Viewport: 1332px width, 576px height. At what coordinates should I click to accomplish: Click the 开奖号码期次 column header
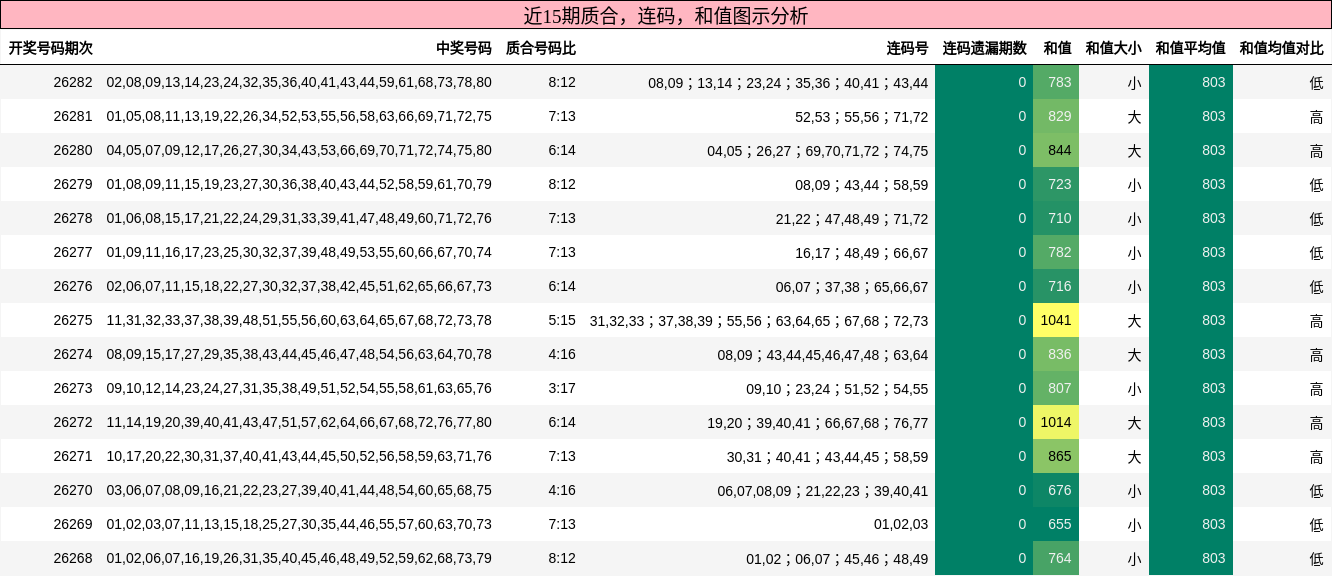51,48
